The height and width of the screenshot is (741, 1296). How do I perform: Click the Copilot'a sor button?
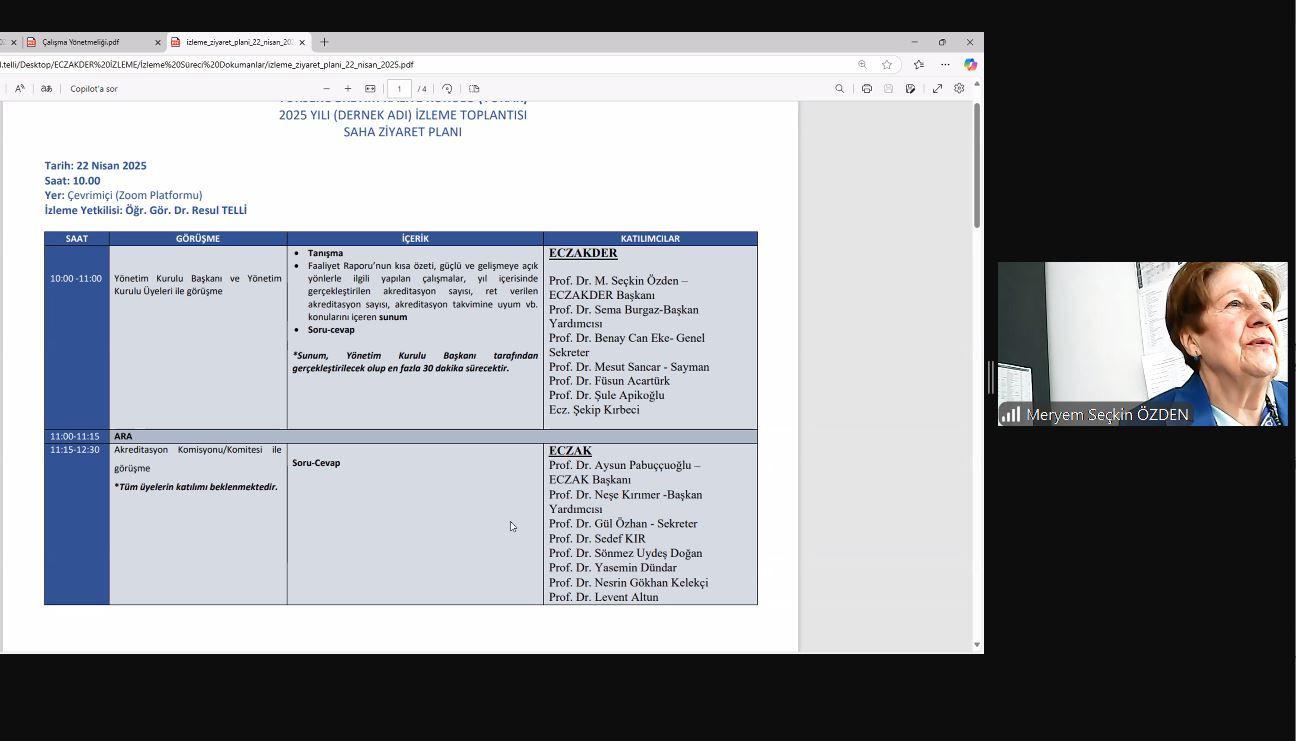tap(94, 89)
